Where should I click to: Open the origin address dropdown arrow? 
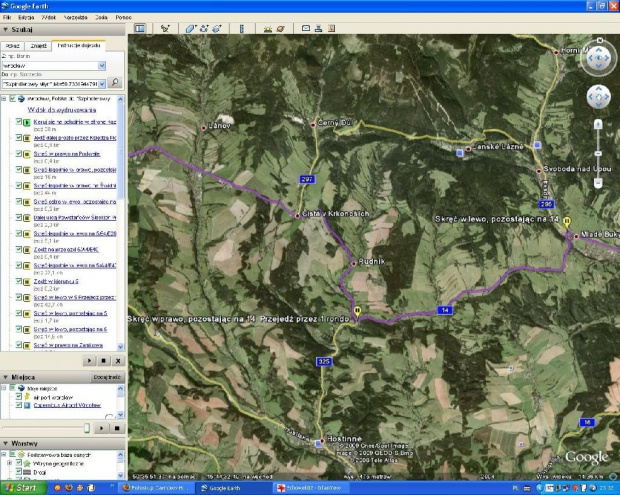click(x=102, y=66)
